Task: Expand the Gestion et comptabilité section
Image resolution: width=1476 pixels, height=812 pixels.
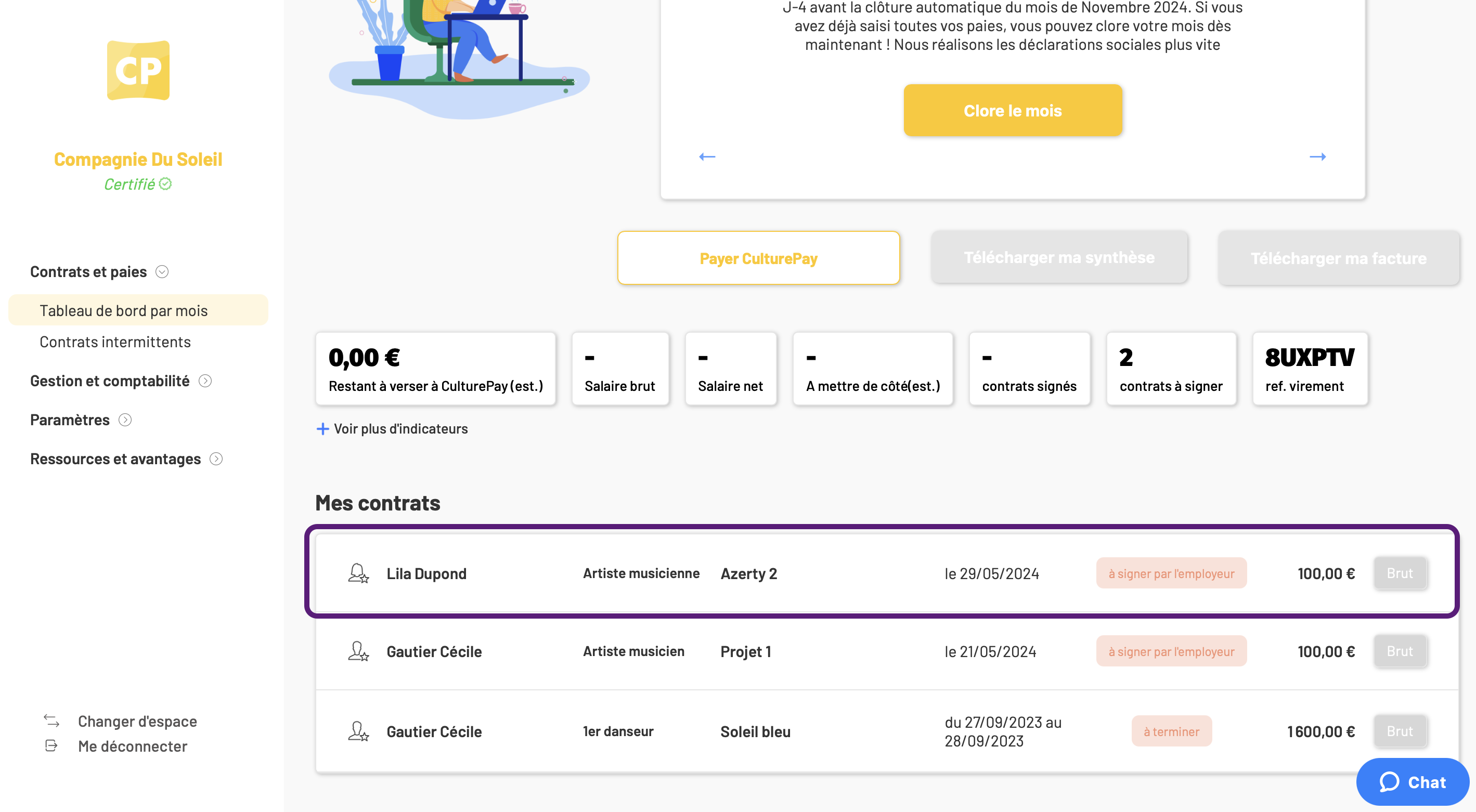Action: pyautogui.click(x=205, y=381)
